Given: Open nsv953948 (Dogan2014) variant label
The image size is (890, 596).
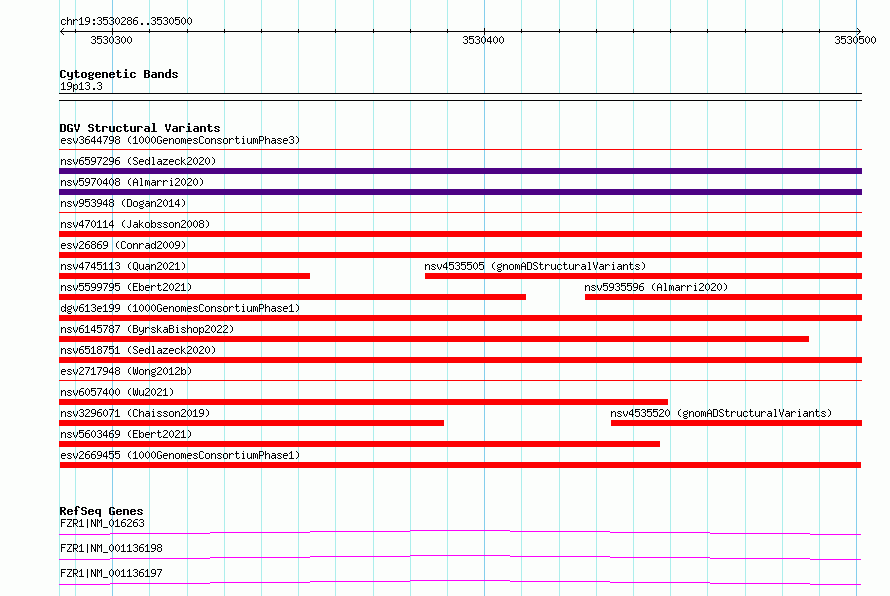Looking at the screenshot, I should point(123,203).
